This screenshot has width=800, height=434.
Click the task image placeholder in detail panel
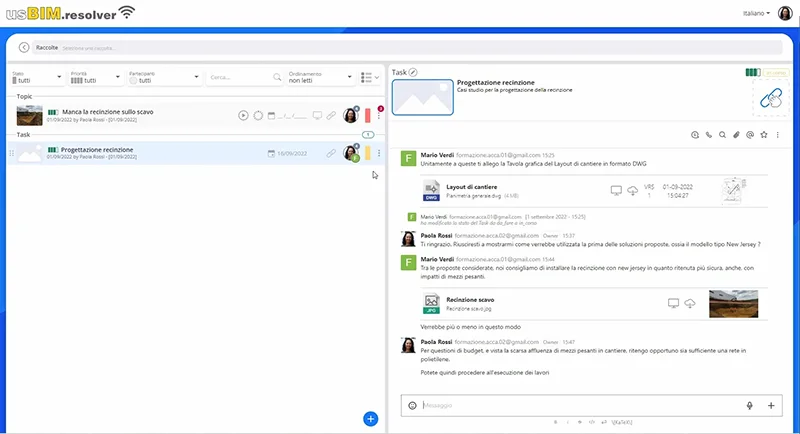[x=422, y=97]
